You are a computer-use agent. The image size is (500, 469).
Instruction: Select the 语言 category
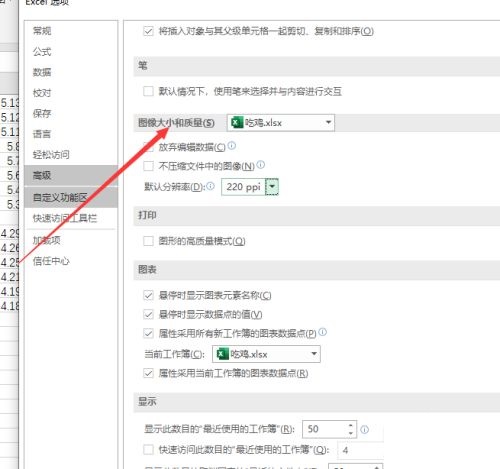click(42, 134)
